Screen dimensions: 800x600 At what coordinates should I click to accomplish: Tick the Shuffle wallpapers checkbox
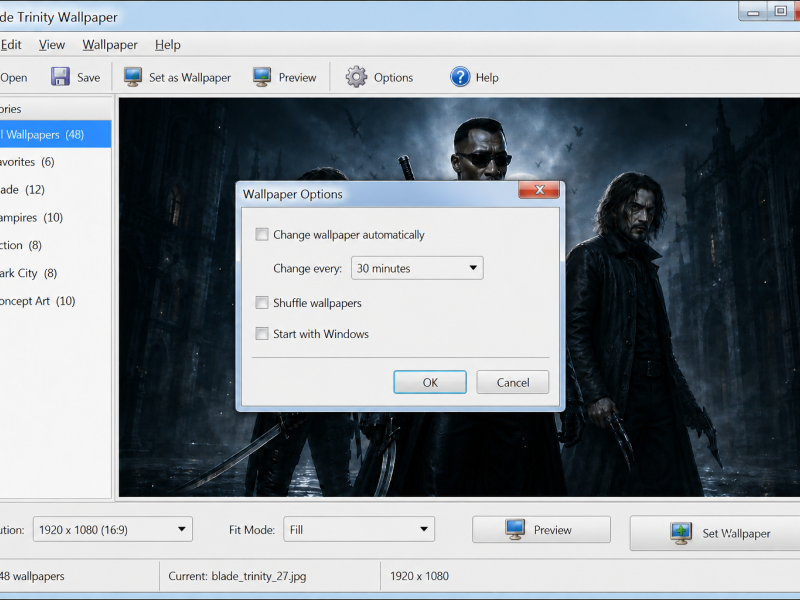(262, 303)
